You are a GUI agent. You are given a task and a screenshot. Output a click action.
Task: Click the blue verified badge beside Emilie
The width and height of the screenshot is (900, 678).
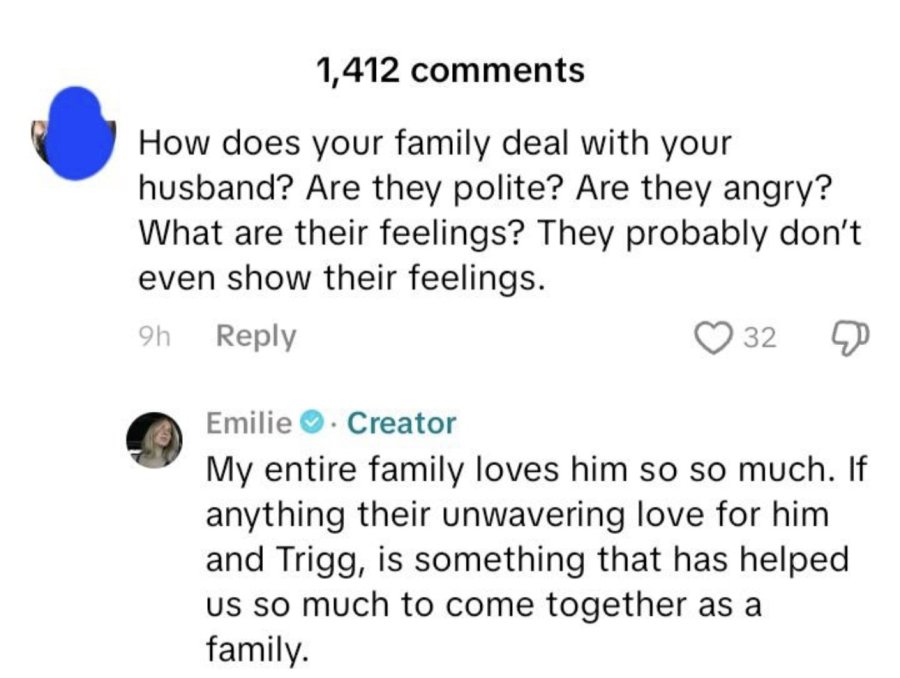tap(310, 423)
